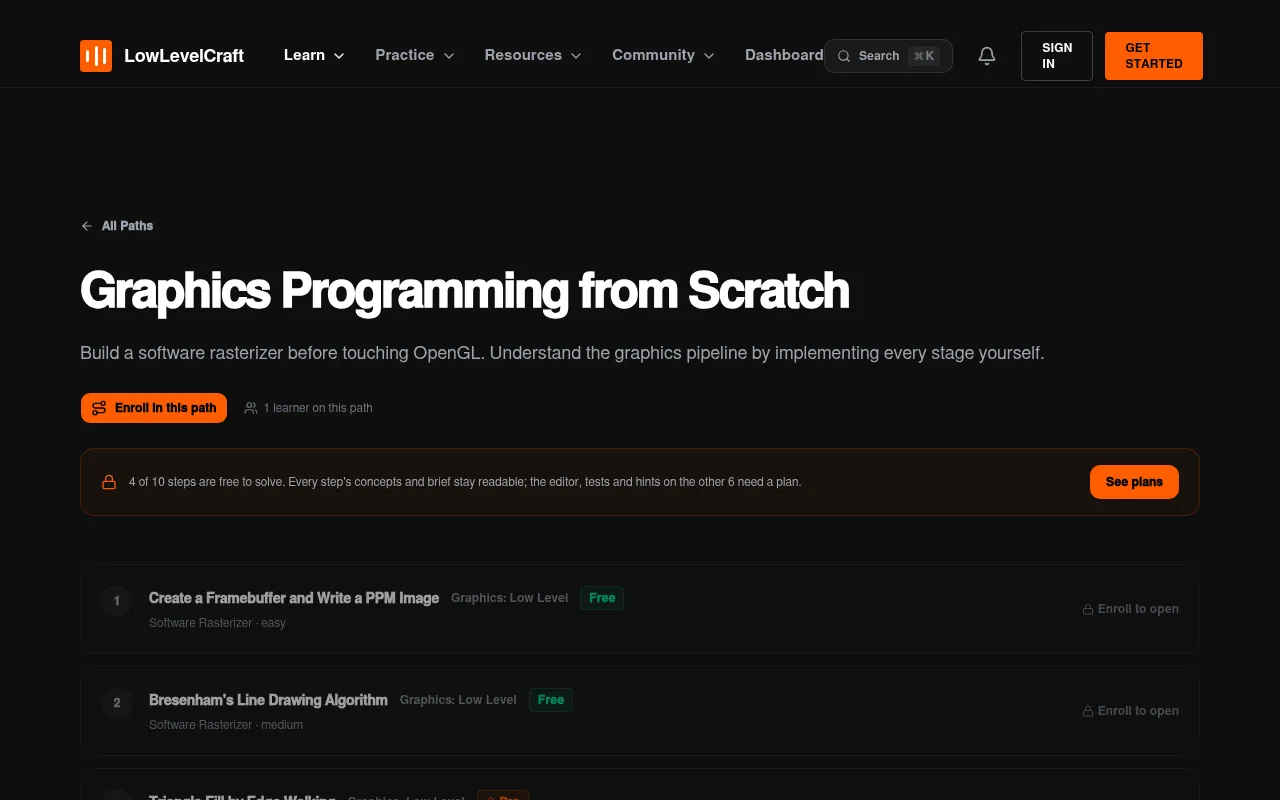Viewport: 1280px width, 800px height.
Task: Click the search magnifier icon
Action: click(x=844, y=56)
